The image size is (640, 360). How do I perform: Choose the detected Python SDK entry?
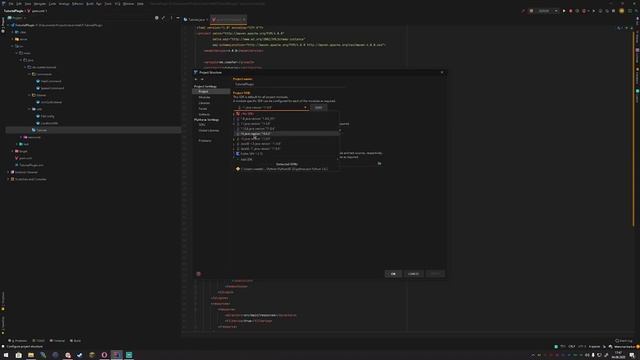coord(287,169)
